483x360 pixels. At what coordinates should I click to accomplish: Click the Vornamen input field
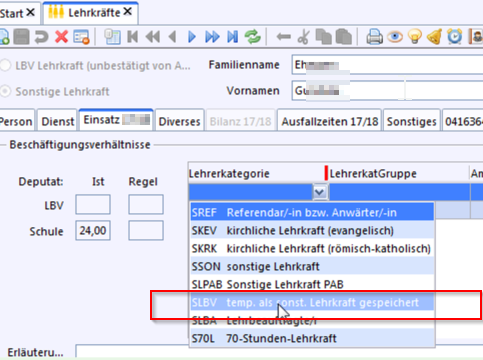(x=387, y=91)
